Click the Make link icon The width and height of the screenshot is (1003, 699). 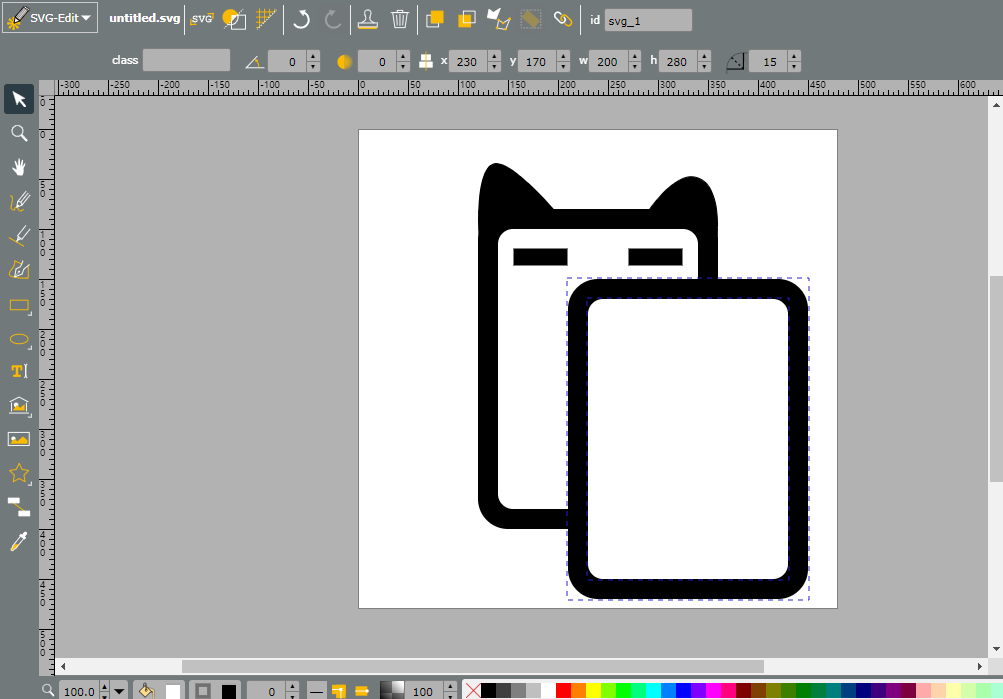coord(563,19)
